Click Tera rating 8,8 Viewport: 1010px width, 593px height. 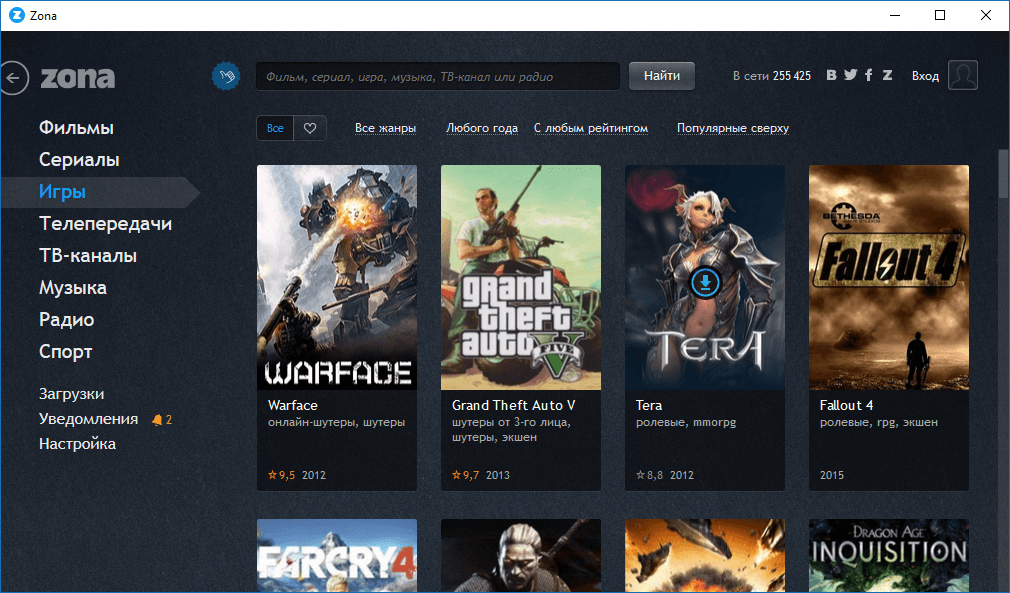pos(649,475)
